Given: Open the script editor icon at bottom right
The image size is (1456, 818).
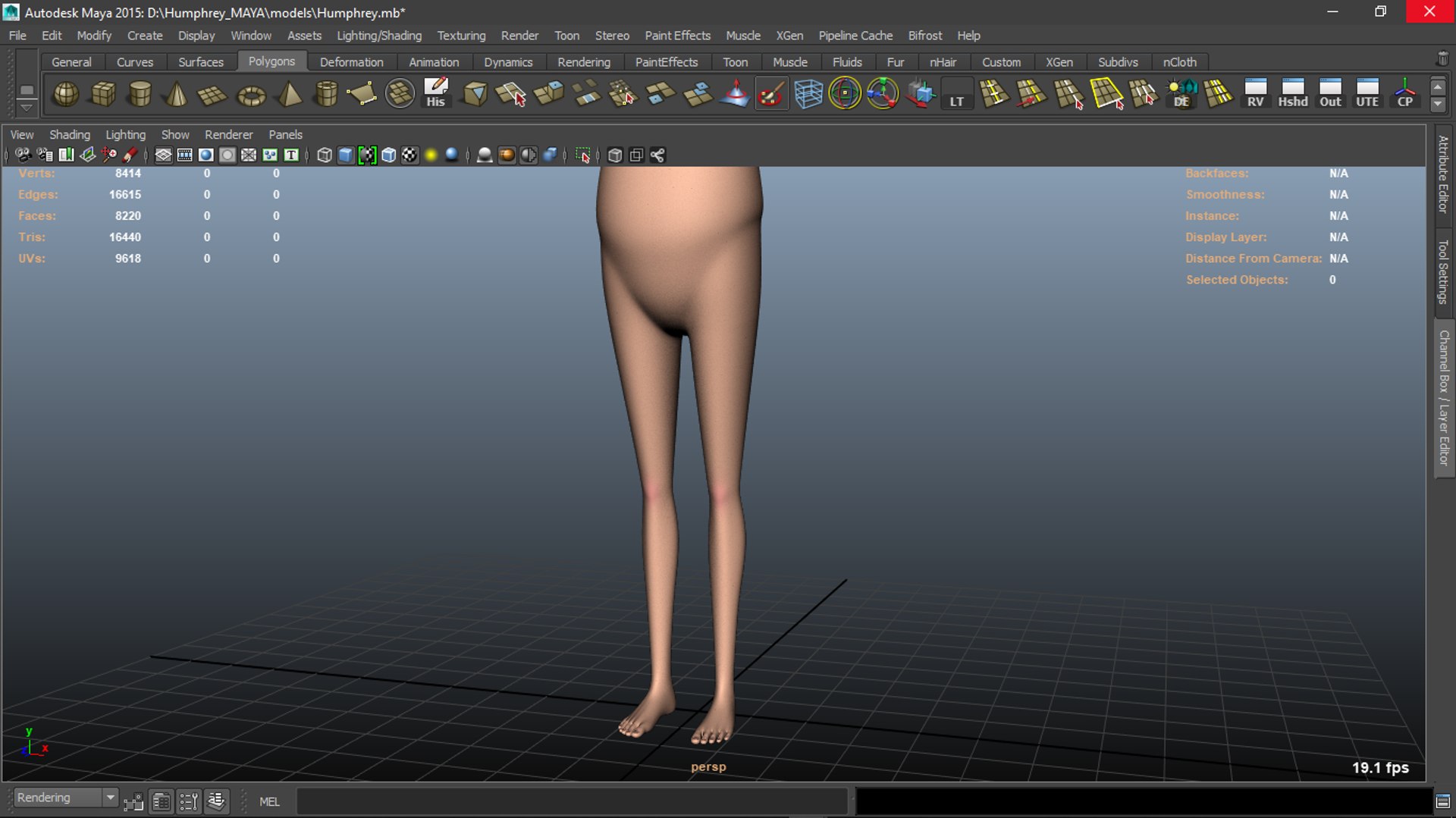Looking at the screenshot, I should pos(1443,801).
